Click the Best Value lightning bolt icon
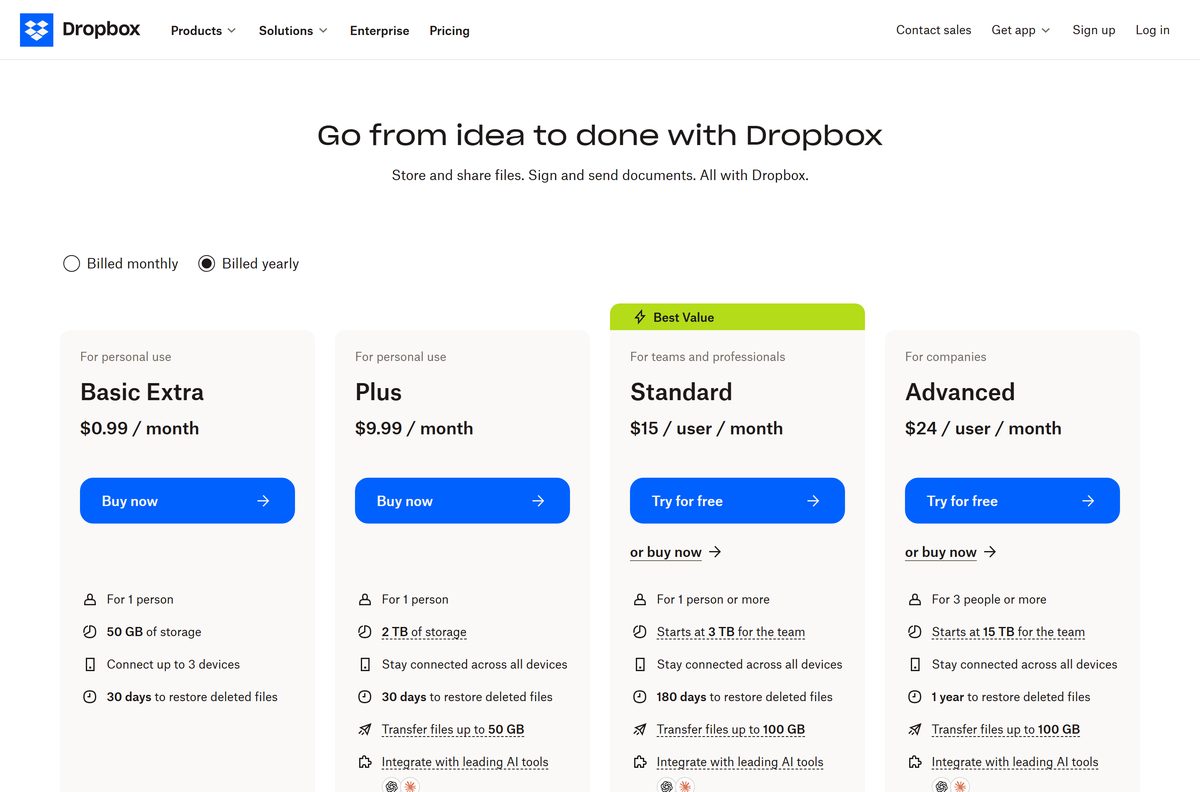 pos(640,317)
